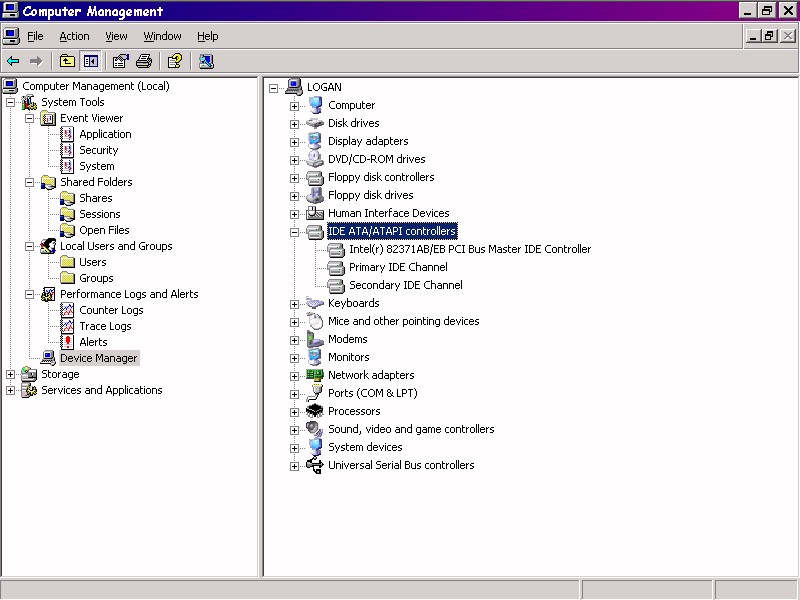The width and height of the screenshot is (800, 600).
Task: Click the Processors chip icon
Action: pyautogui.click(x=315, y=411)
